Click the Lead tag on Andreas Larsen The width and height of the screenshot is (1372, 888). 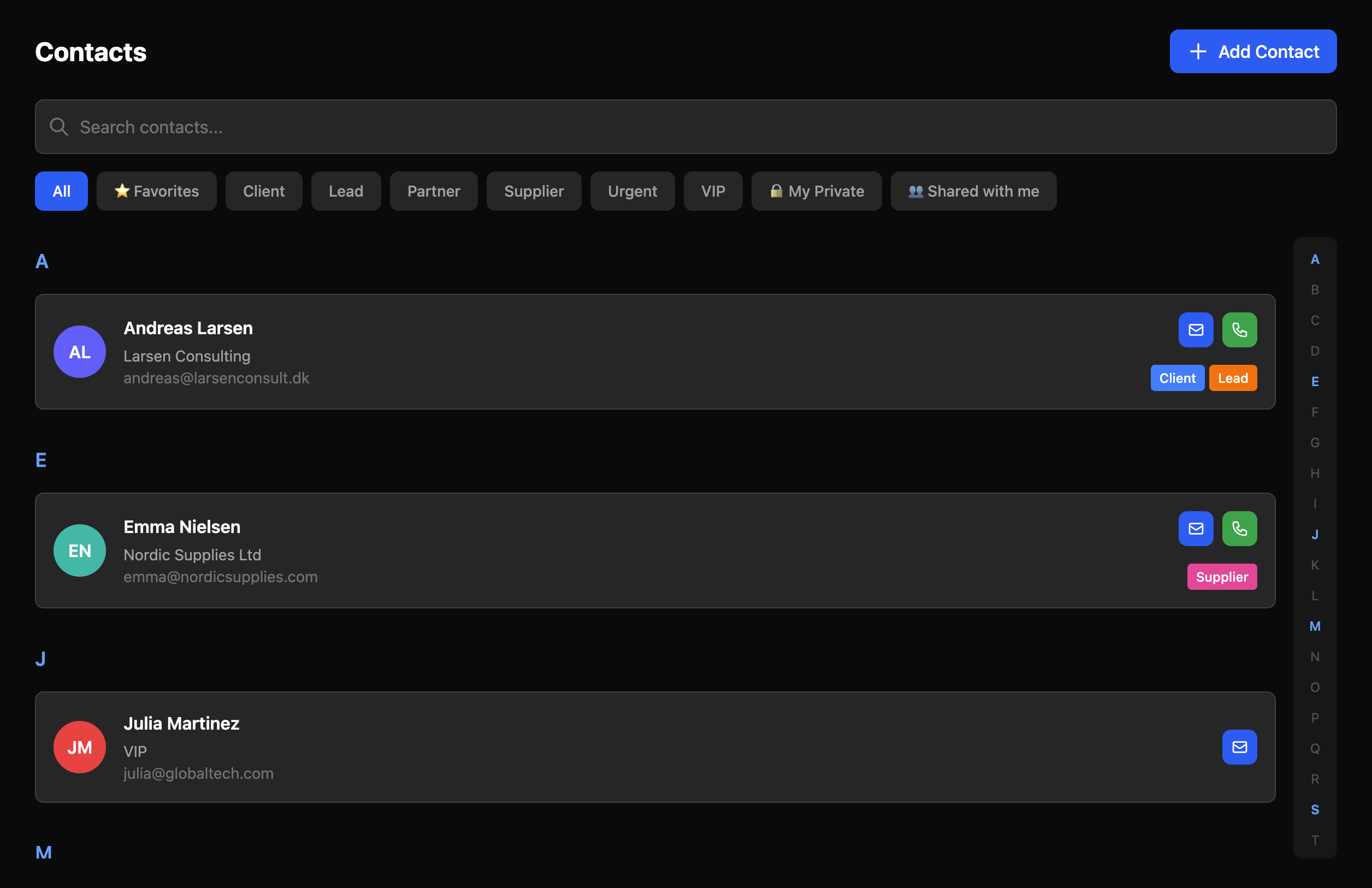coord(1233,378)
